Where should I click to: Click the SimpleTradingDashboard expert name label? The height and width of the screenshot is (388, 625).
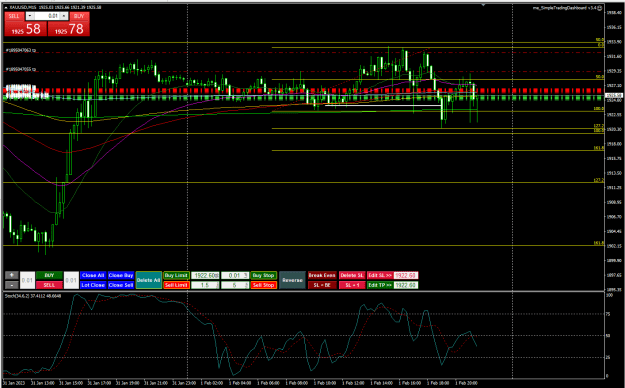click(x=564, y=8)
